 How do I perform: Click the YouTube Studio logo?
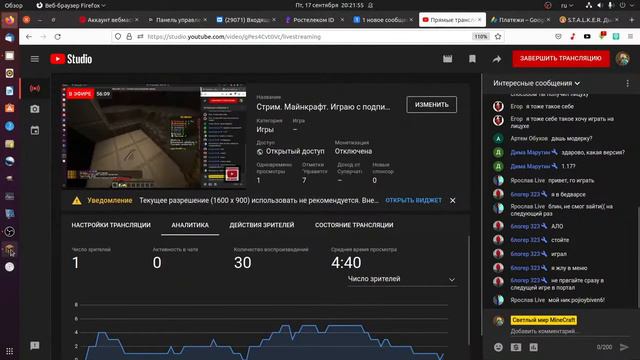[71, 59]
